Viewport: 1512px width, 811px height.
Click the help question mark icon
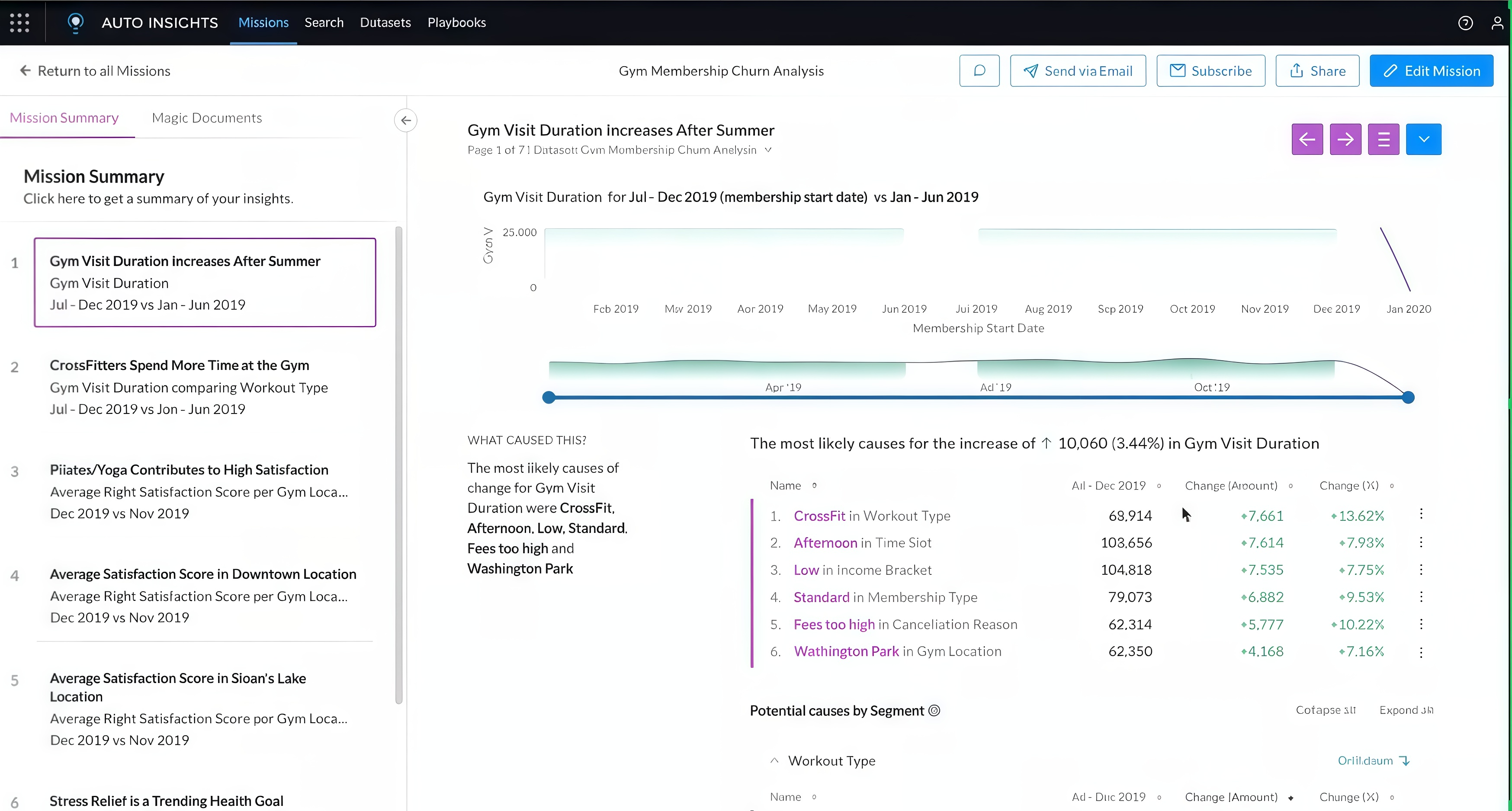coord(1465,22)
